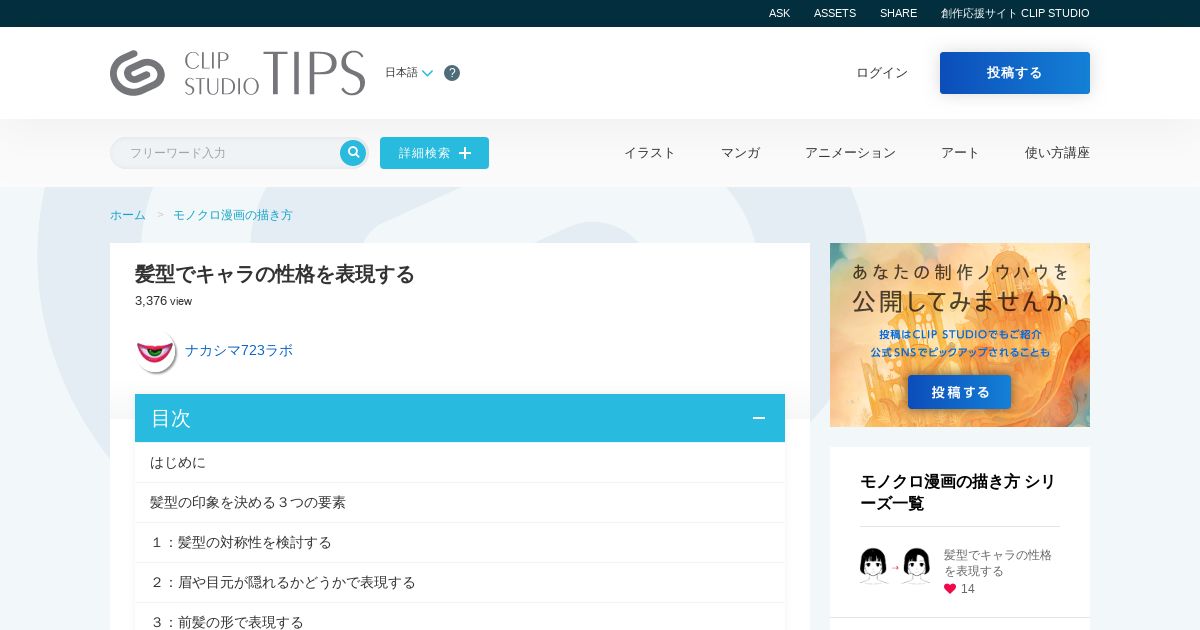Jump to はじめに section

pyautogui.click(x=460, y=462)
